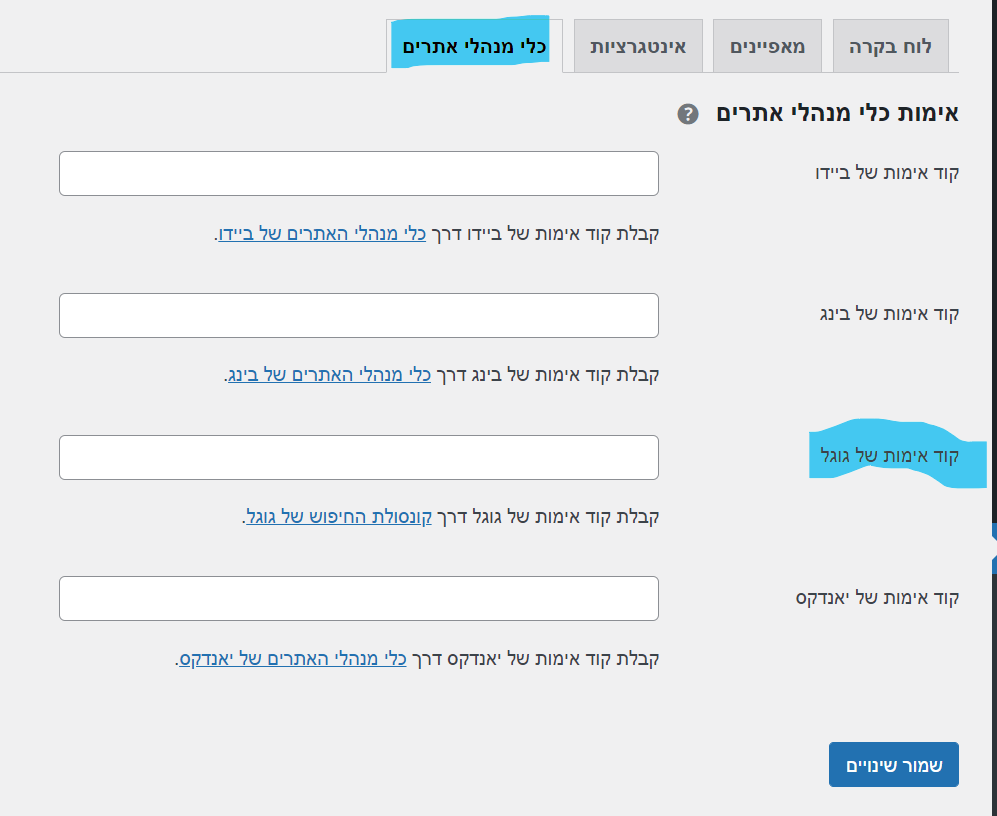Open link קונסולת החיפוש של גוגל

pos(339,516)
